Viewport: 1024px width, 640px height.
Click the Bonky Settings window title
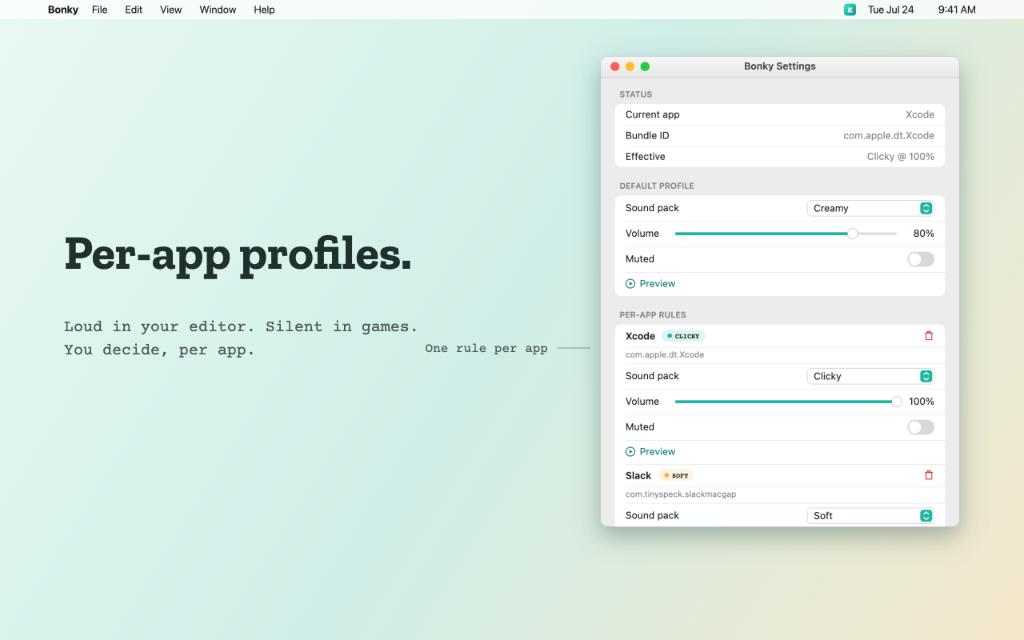[779, 66]
